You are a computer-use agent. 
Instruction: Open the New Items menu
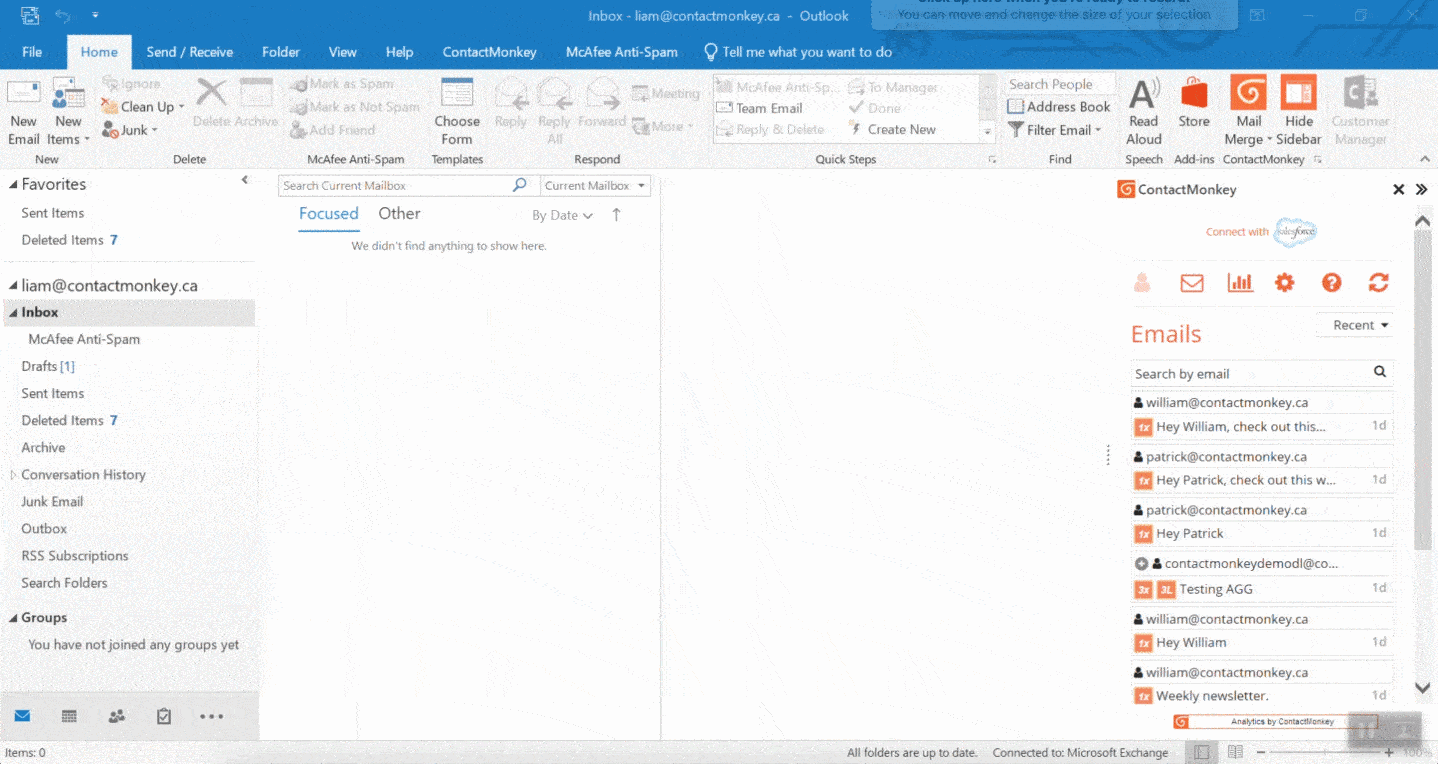tap(68, 112)
